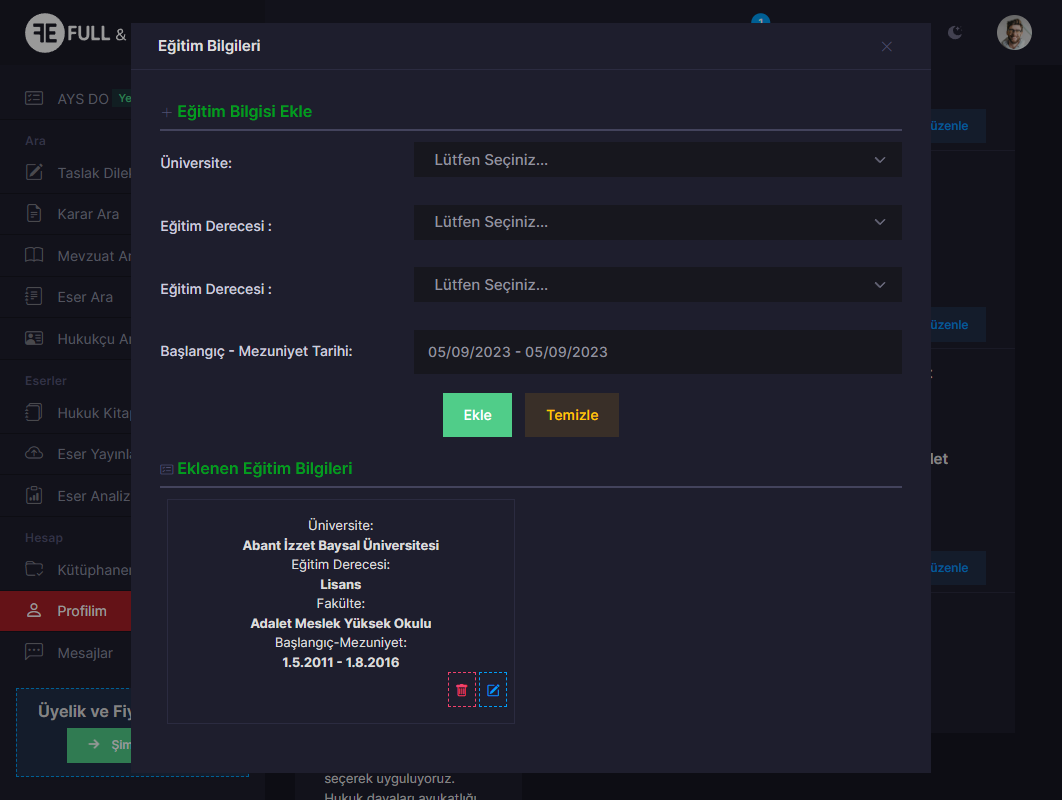The image size is (1062, 800).
Task: Click the notification badge in header
Action: [760, 21]
